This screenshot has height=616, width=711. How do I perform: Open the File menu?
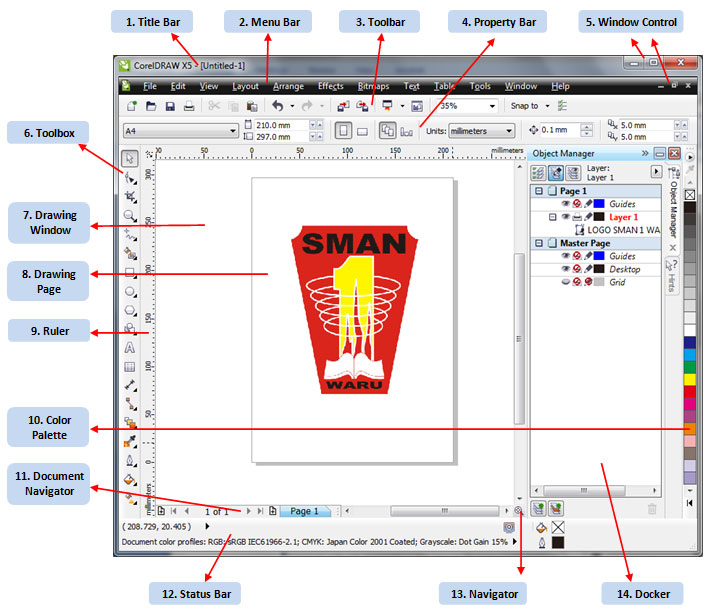[150, 86]
